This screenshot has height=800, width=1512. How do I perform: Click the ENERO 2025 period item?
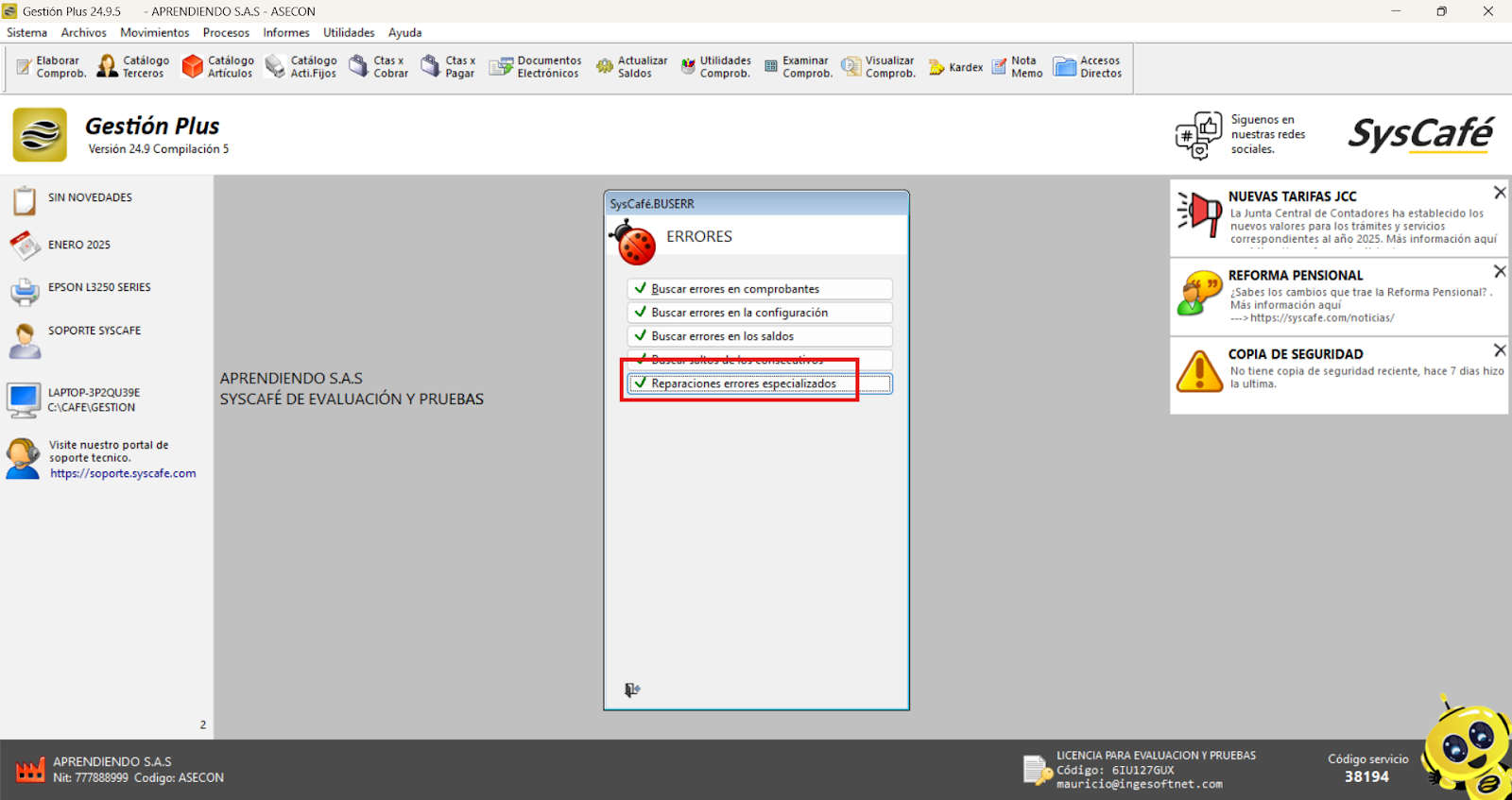78,245
